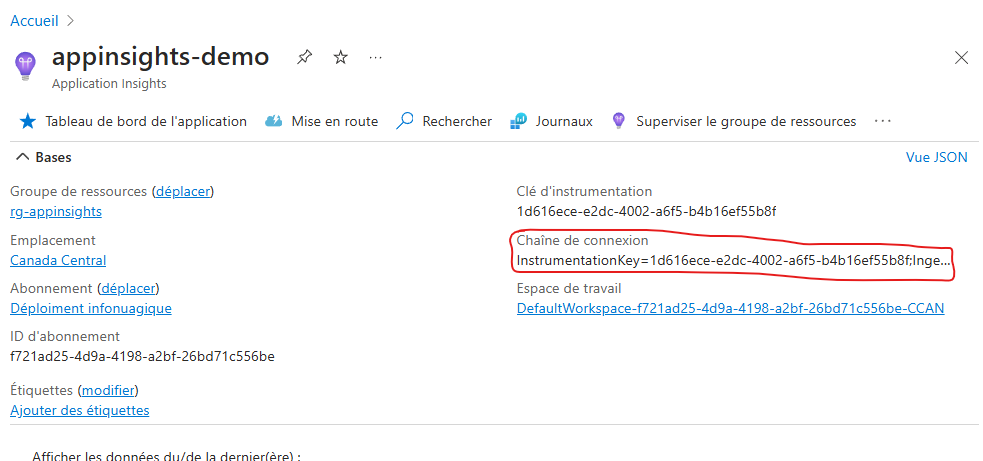The height and width of the screenshot is (461, 983).
Task: Open Tableau de bord de l'application
Action: (146, 121)
